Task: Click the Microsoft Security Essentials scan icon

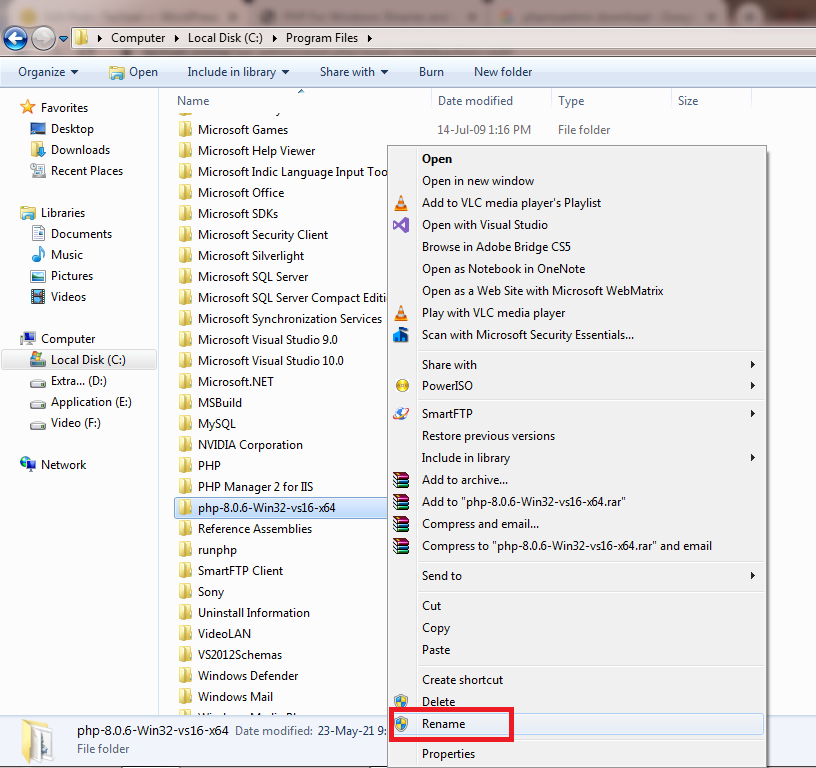Action: click(401, 335)
